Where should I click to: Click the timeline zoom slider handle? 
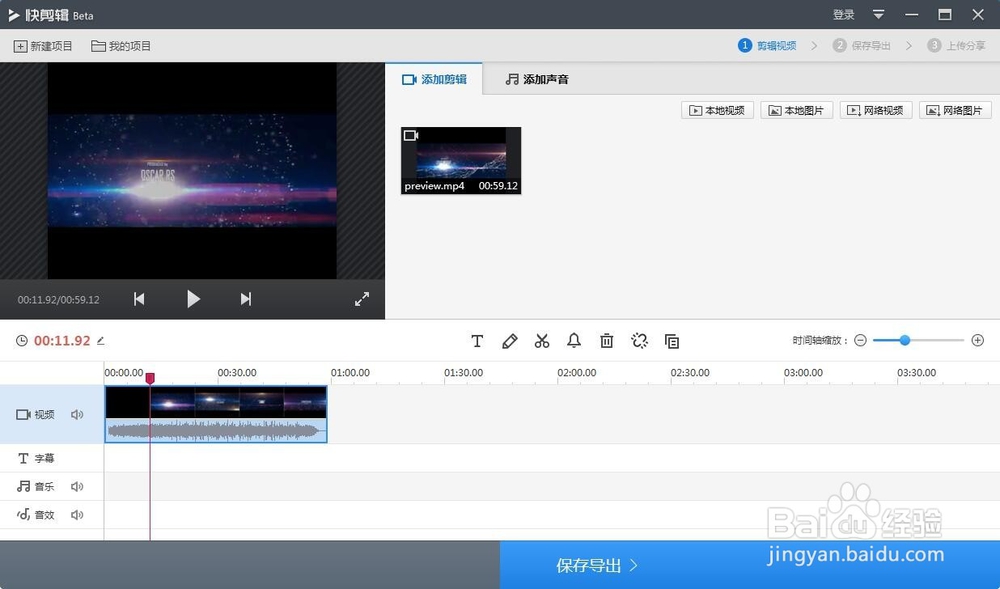pyautogui.click(x=904, y=340)
